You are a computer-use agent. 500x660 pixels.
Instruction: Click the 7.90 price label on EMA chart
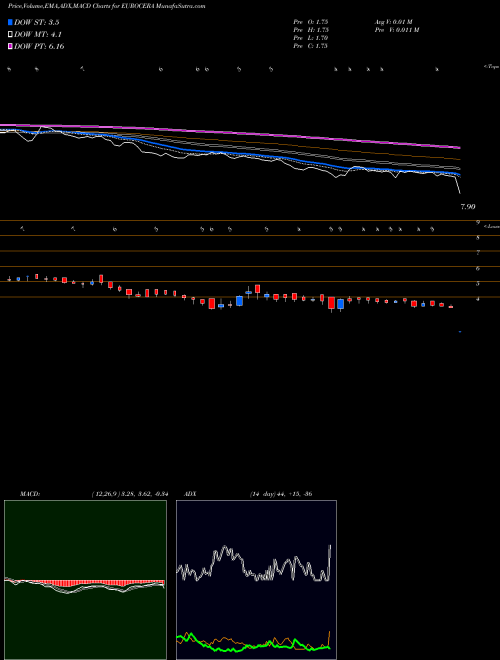[468, 207]
